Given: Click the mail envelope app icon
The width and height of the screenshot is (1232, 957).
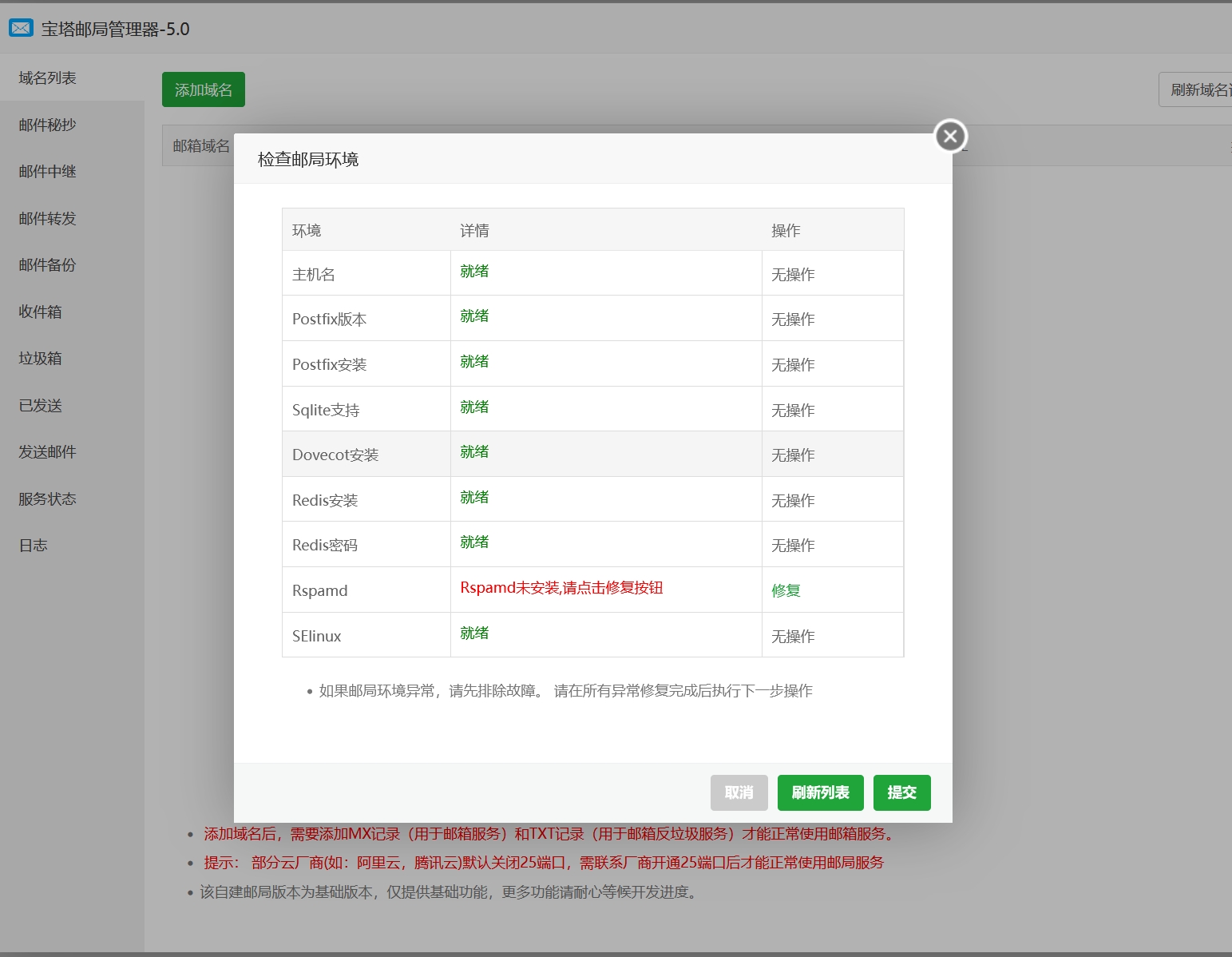Looking at the screenshot, I should (x=21, y=29).
